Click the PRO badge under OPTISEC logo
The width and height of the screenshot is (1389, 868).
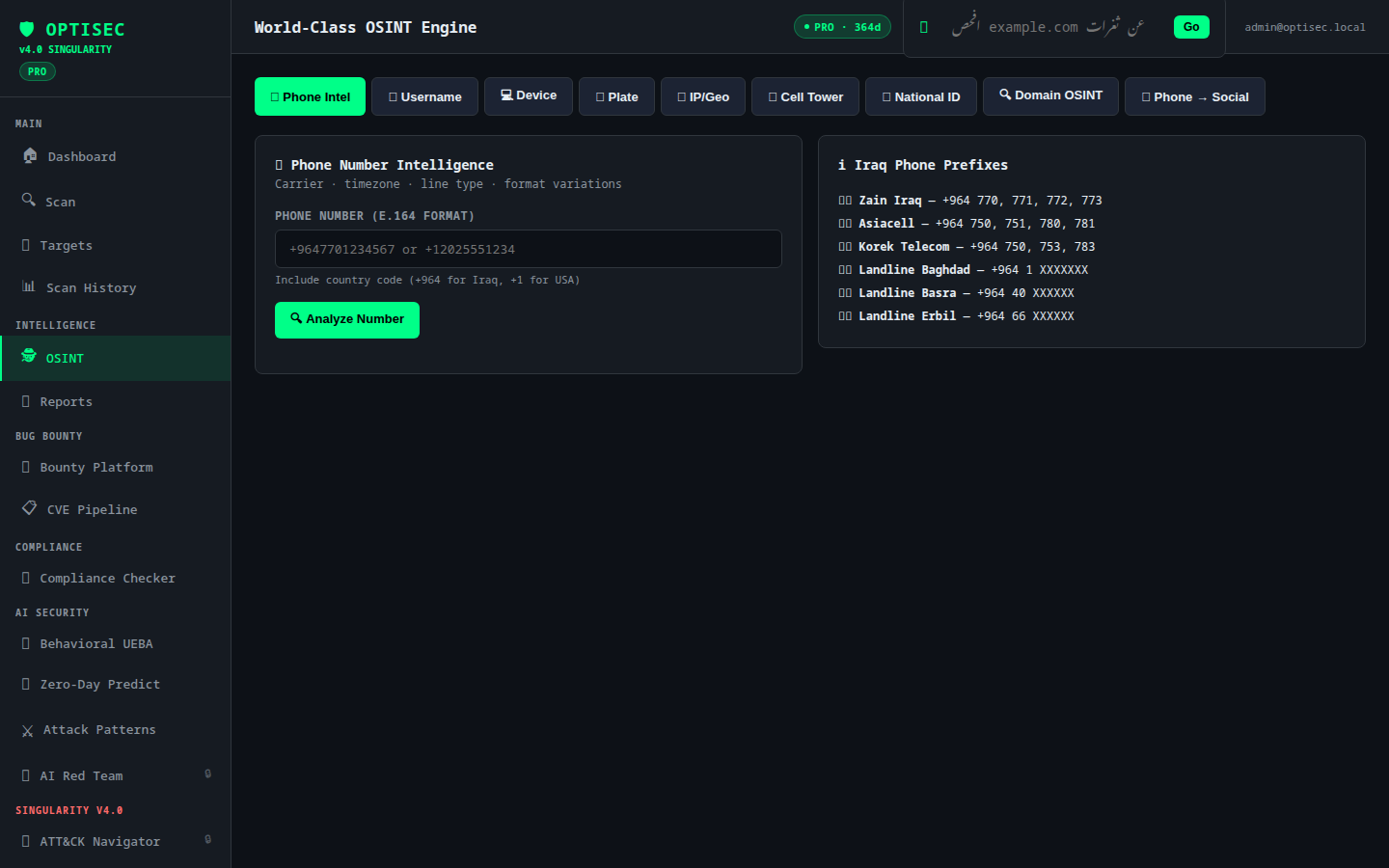point(38,71)
